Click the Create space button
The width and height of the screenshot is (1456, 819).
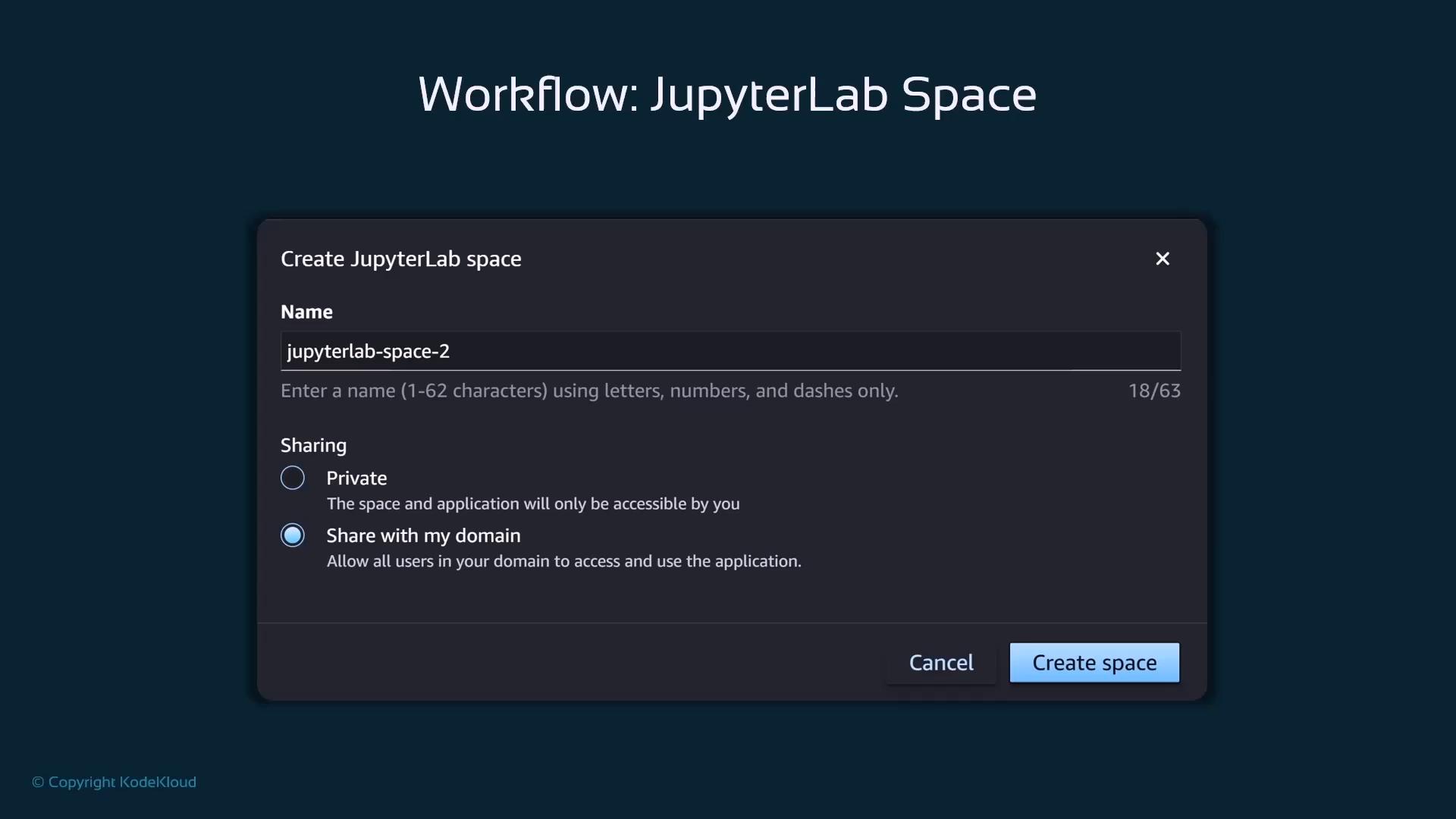[x=1094, y=663]
